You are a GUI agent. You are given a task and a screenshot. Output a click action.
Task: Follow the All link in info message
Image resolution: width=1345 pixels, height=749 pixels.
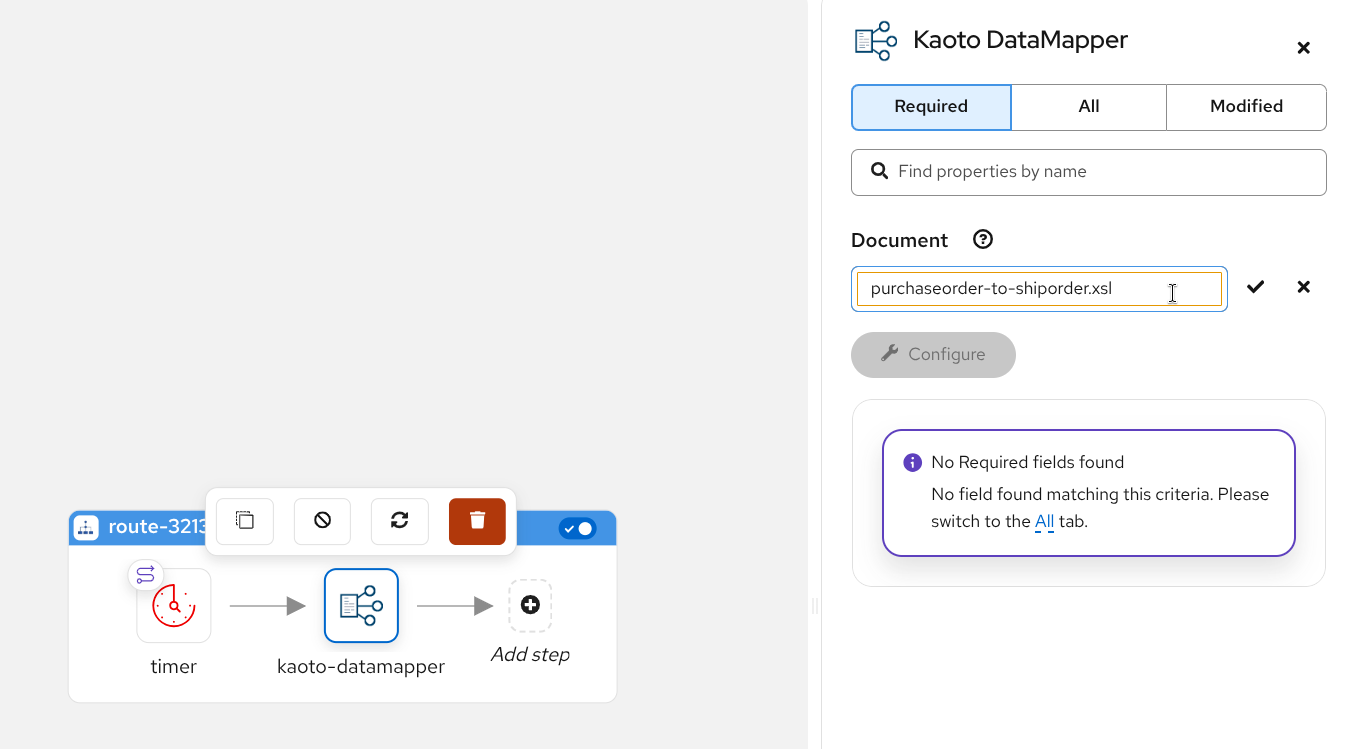click(1044, 521)
